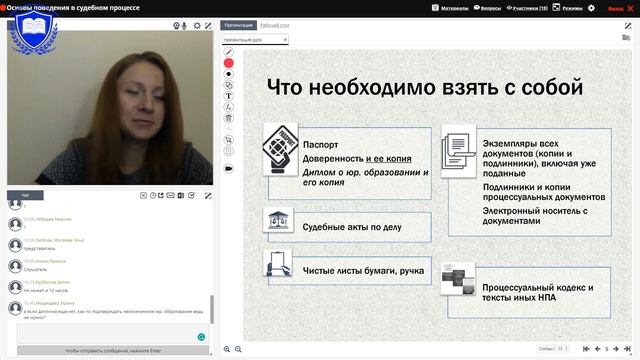Click the clock icon in chat toolbar
Image resolution: width=640 pixels, height=360 pixels.
click(153, 196)
